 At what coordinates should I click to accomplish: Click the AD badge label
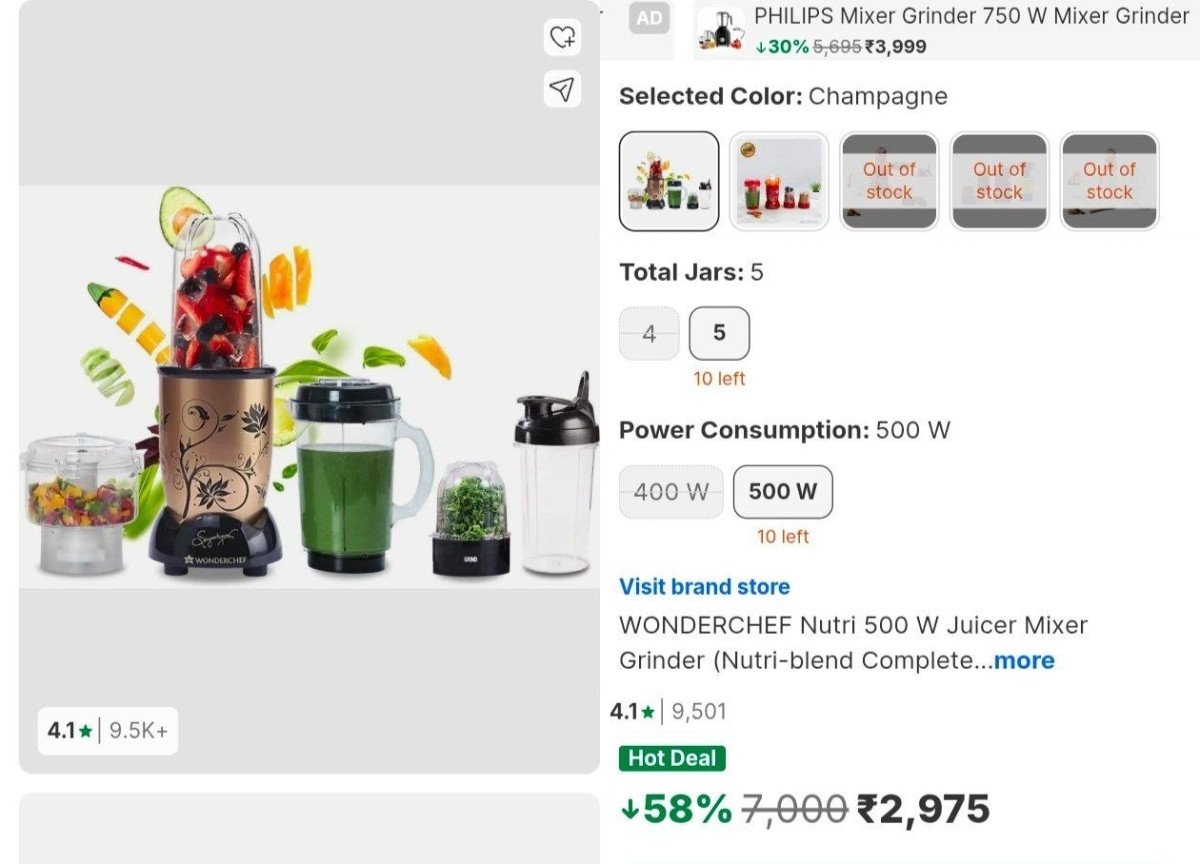649,18
